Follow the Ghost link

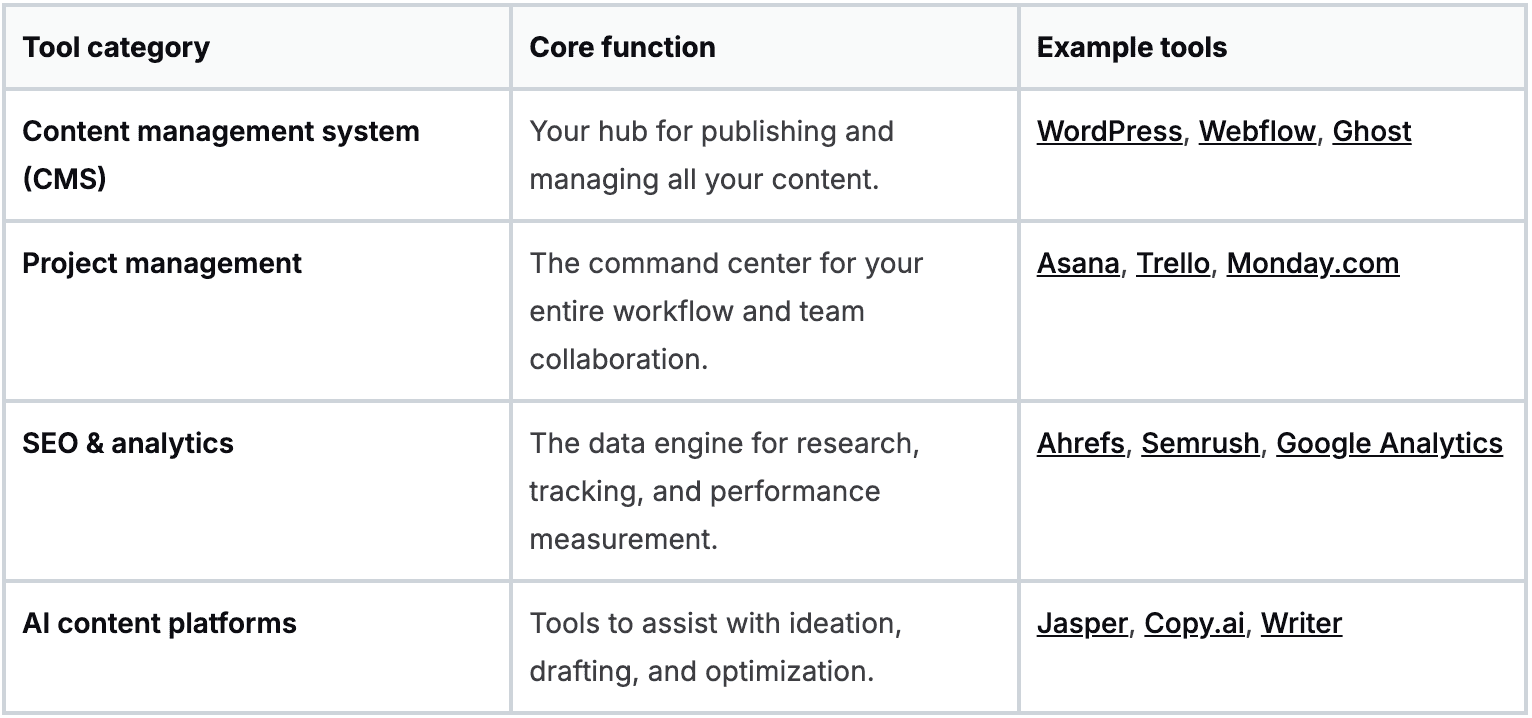(1372, 132)
